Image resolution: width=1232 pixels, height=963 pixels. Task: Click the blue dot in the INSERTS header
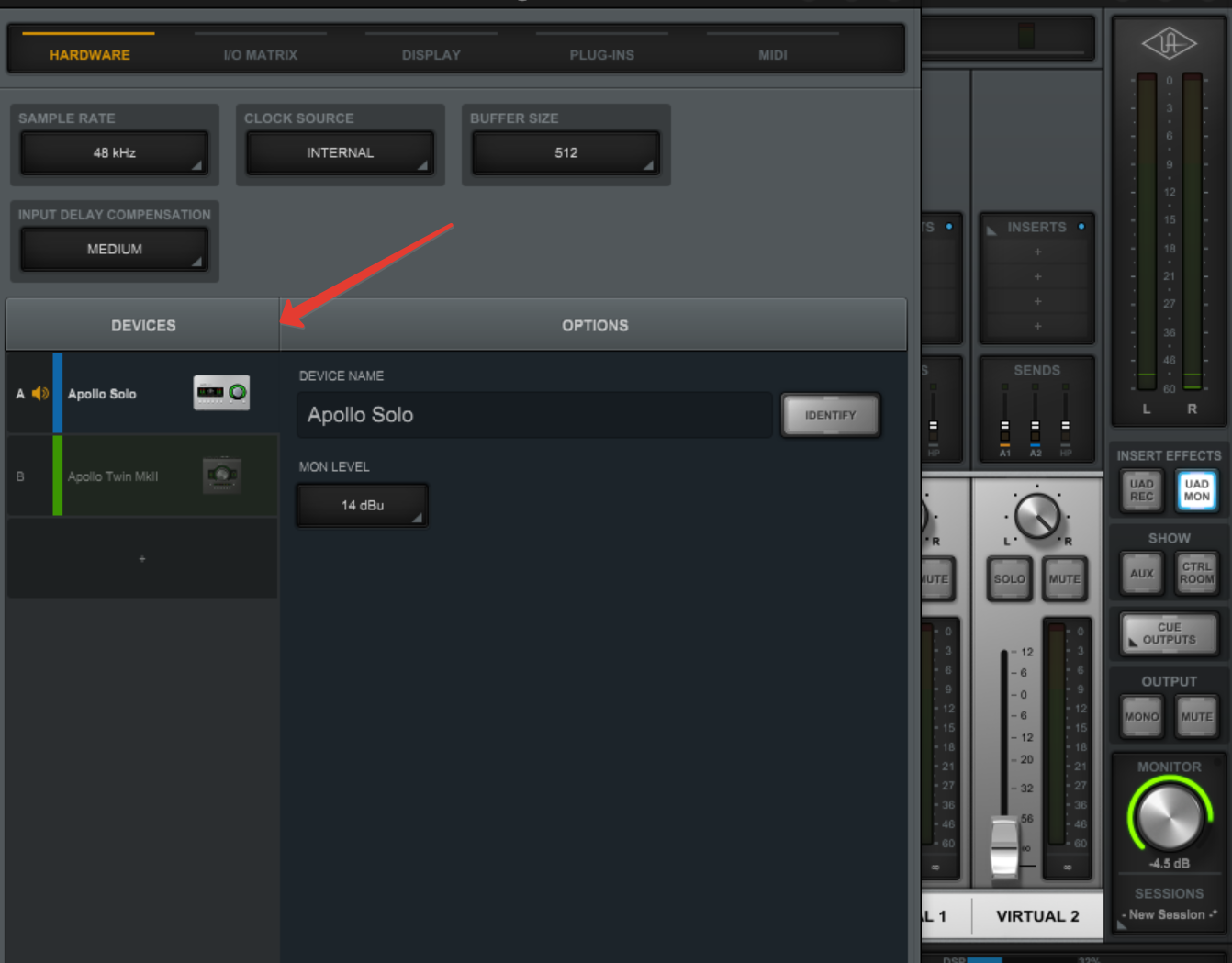1081,226
